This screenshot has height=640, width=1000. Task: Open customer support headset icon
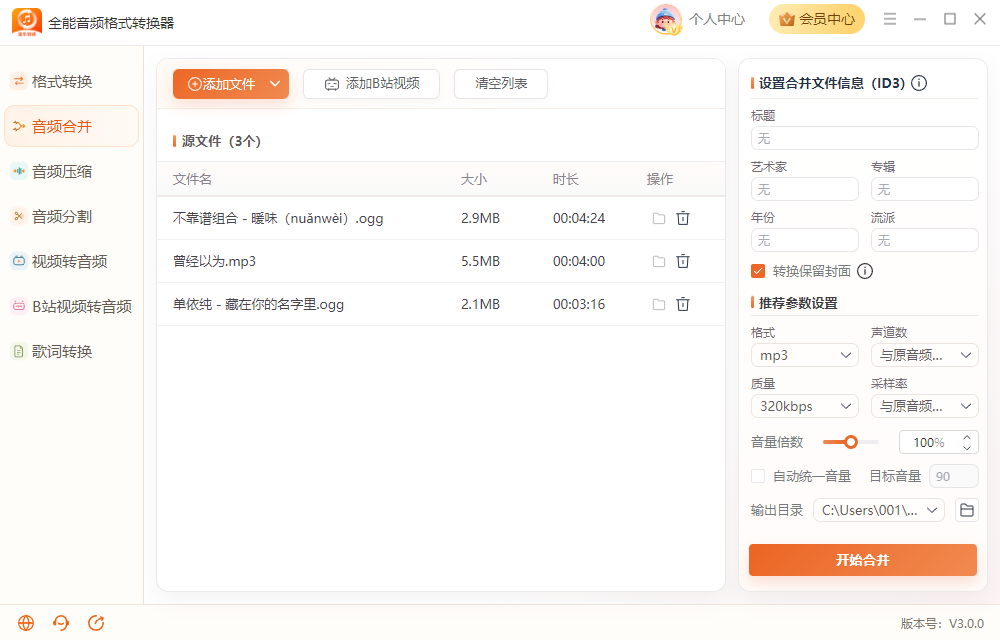pos(61,623)
